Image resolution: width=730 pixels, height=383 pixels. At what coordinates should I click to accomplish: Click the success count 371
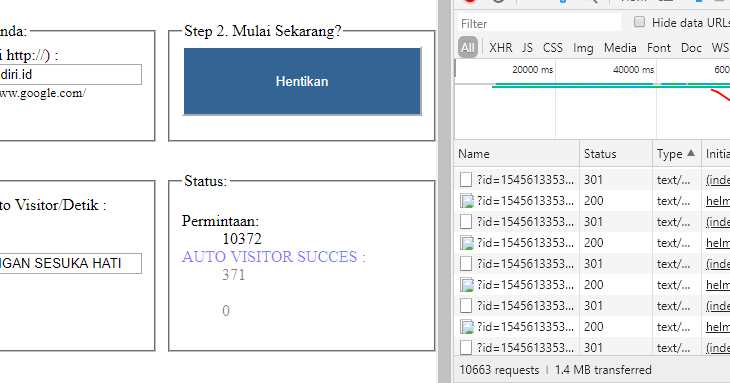(234, 275)
